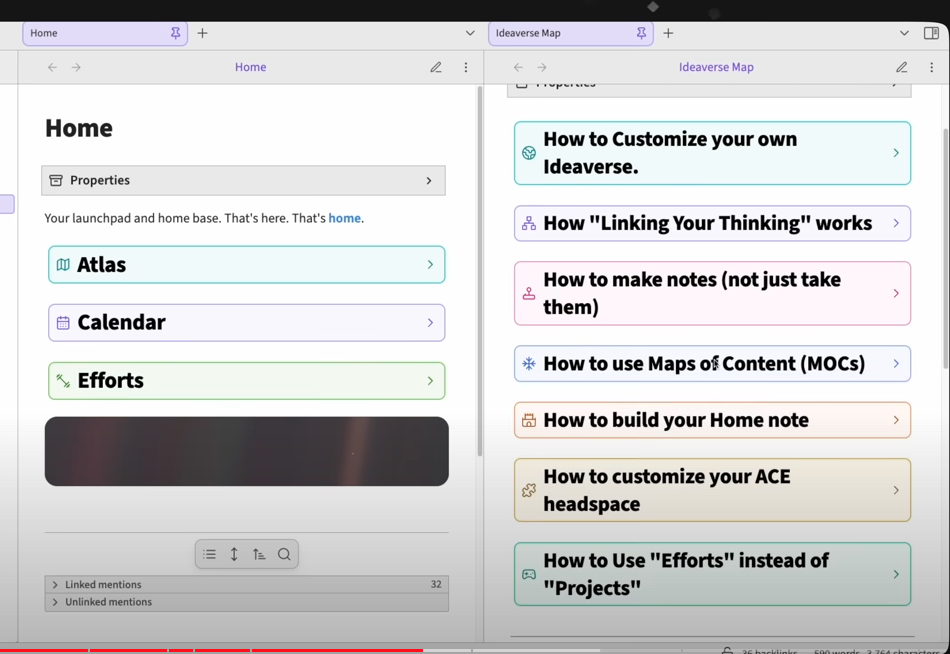Expand How to make notes callout chevron
This screenshot has width=950, height=654.
click(896, 293)
